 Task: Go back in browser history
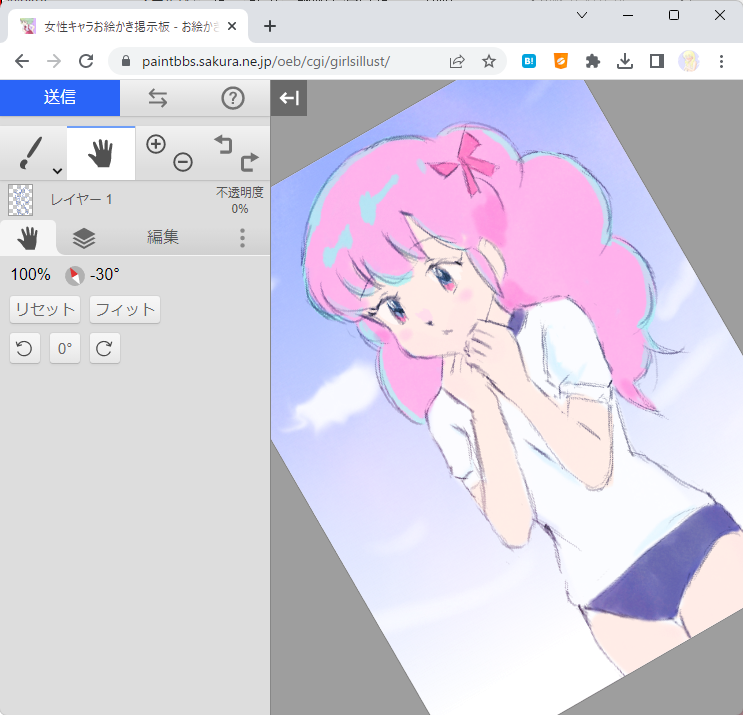pos(22,61)
